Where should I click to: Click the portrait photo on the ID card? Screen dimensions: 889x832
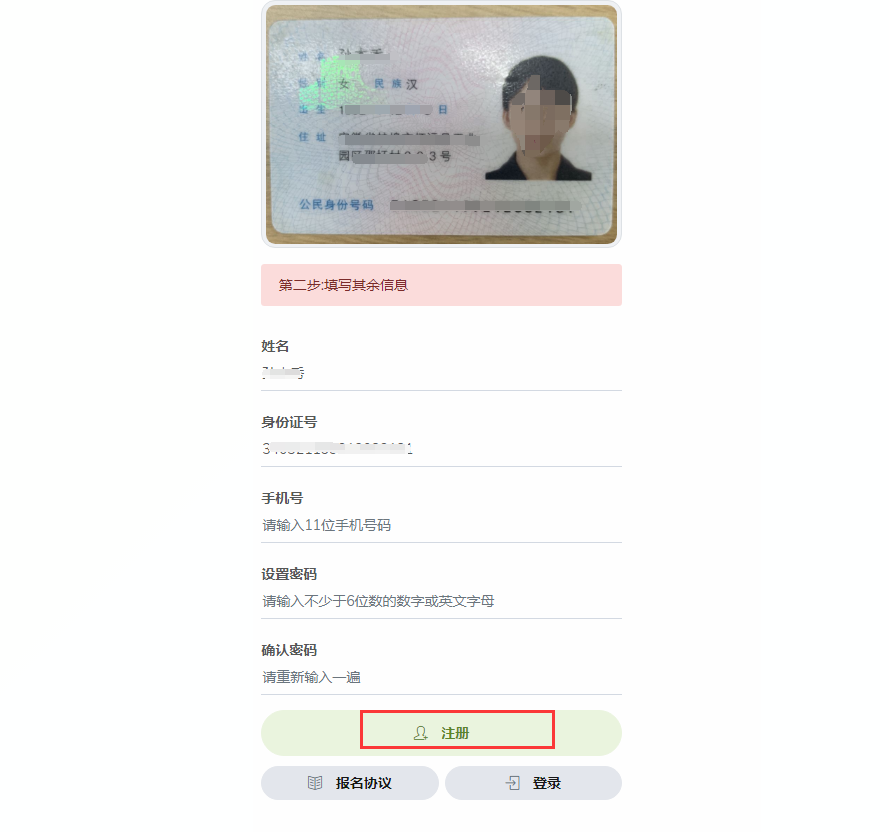click(x=538, y=118)
